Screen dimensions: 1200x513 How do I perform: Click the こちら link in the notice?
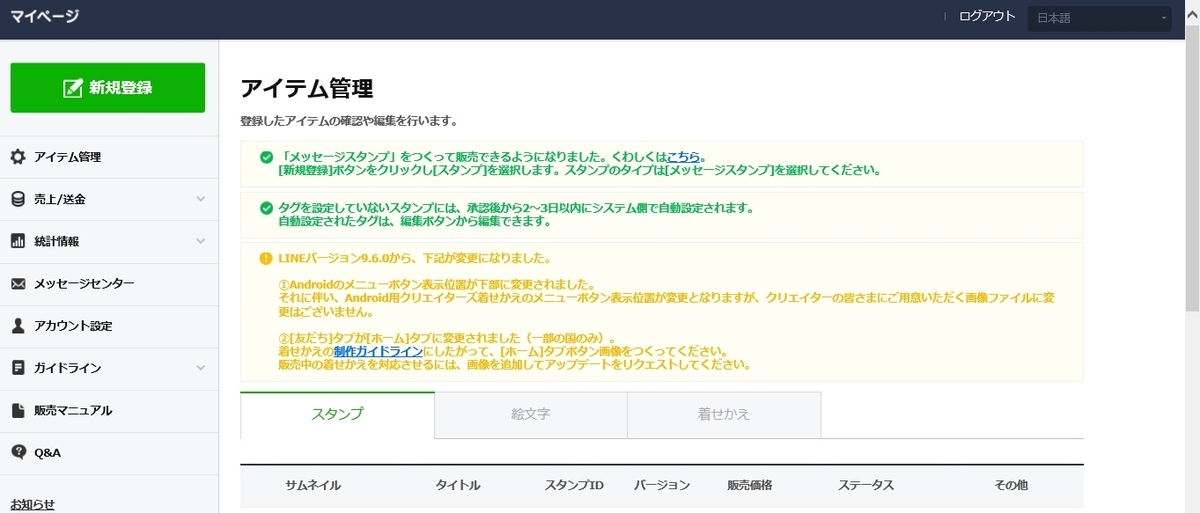(x=684, y=157)
